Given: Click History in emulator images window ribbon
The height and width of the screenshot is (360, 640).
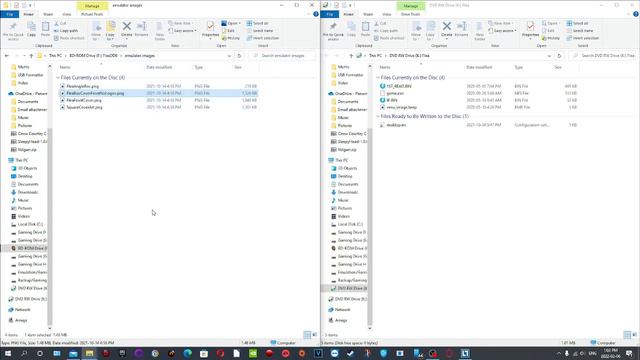Looking at the screenshot, I should point(231,38).
